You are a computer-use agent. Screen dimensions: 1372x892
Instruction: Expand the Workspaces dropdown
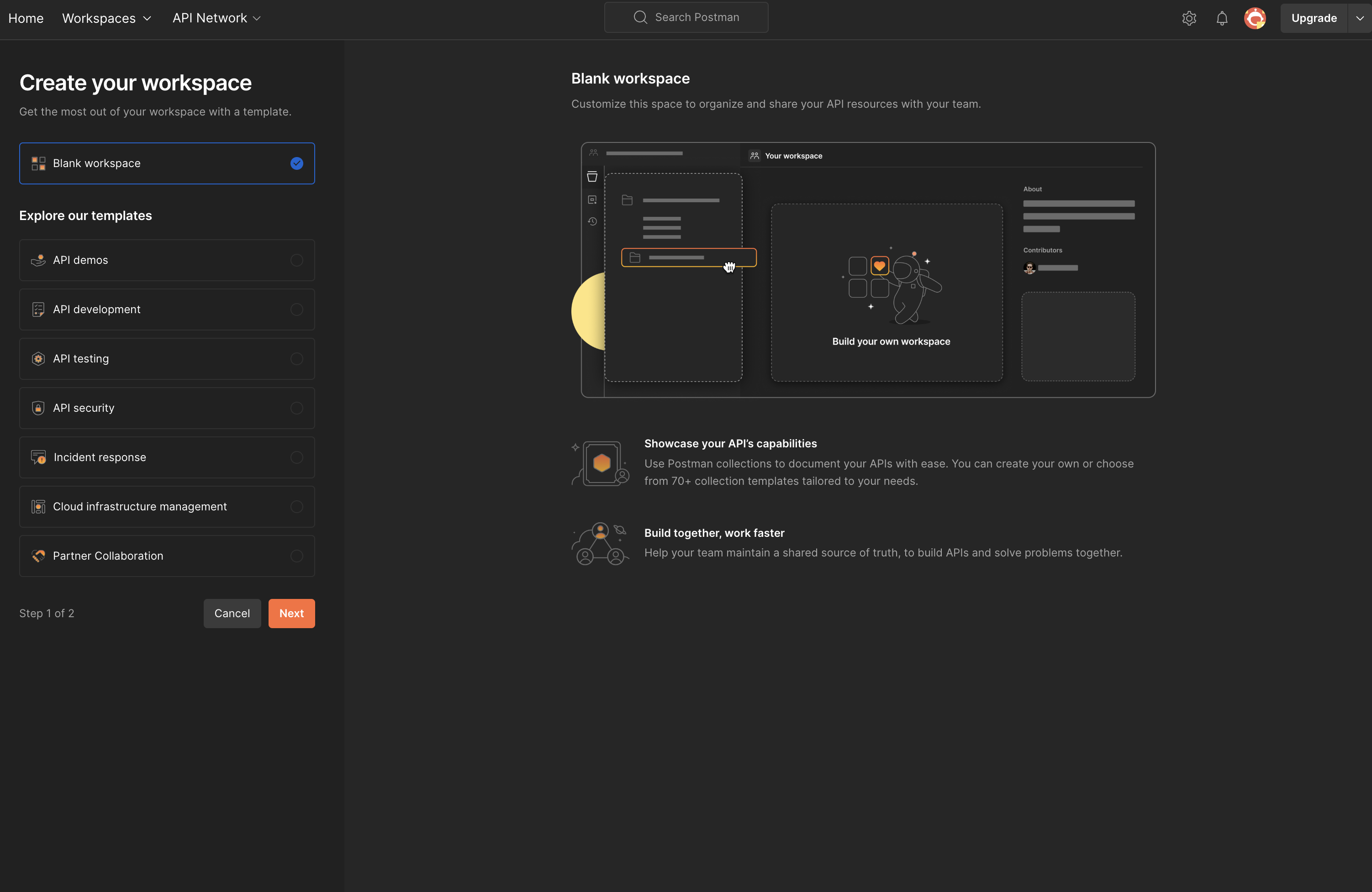(x=107, y=18)
